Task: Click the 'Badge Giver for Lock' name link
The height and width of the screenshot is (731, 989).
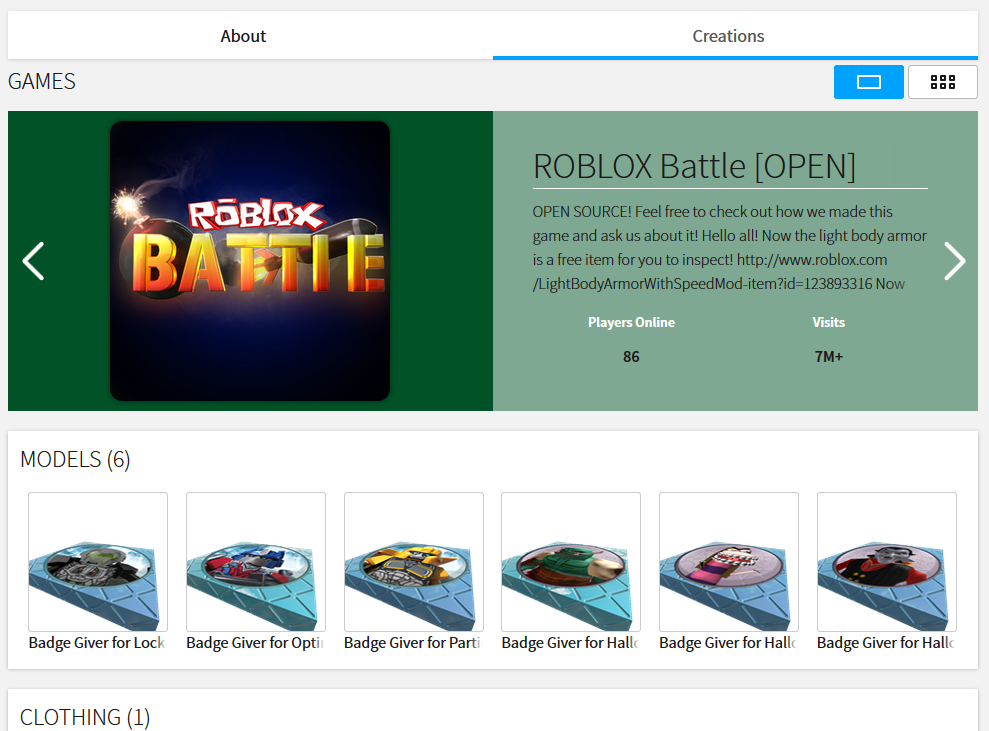Action: point(97,643)
